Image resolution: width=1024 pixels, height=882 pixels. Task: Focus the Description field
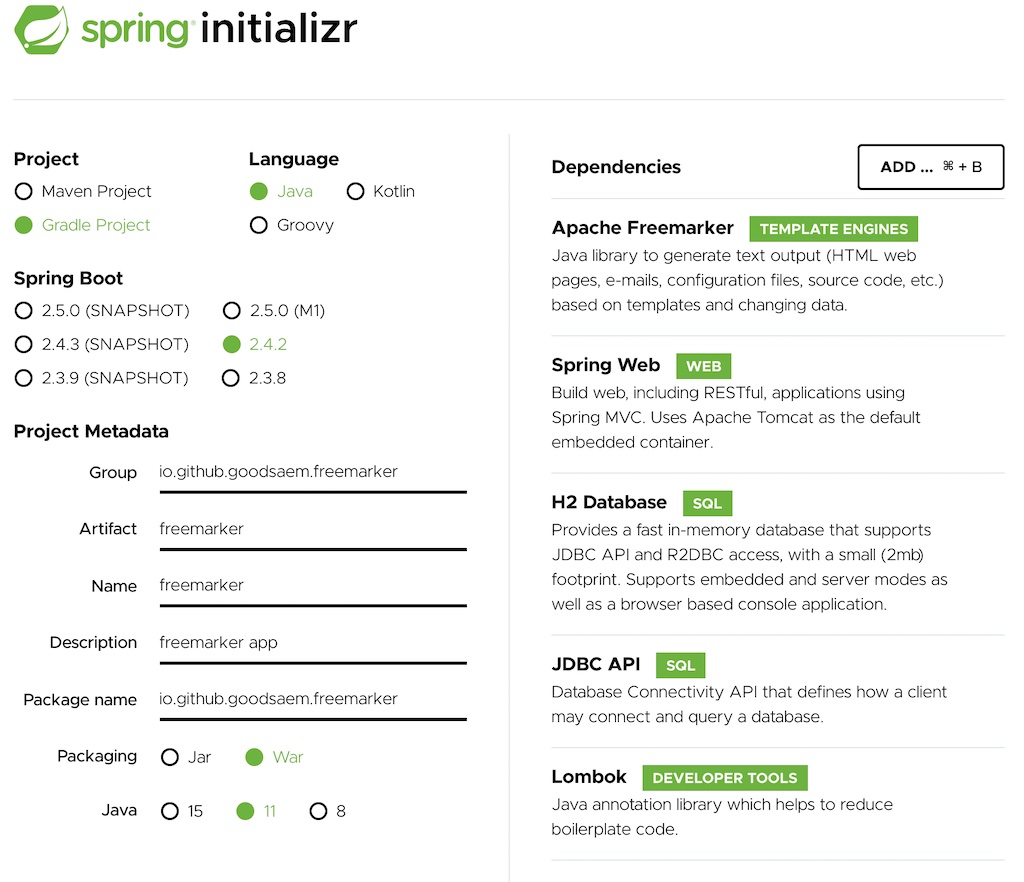coord(313,643)
